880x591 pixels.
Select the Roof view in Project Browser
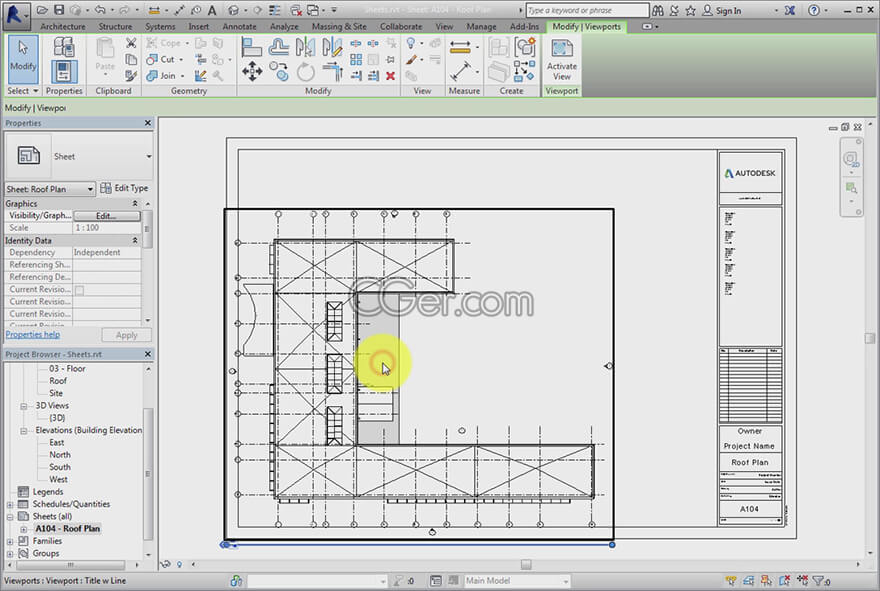pos(58,381)
